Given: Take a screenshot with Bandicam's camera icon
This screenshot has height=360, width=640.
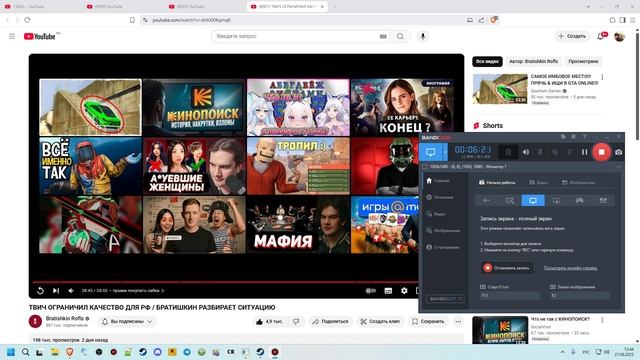Looking at the screenshot, I should [618, 152].
